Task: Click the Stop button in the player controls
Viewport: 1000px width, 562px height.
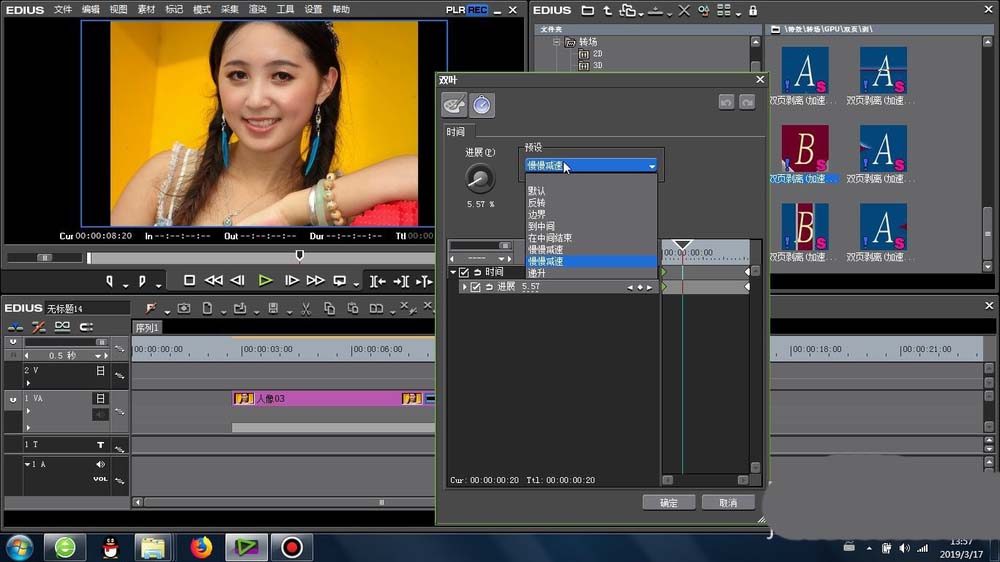Action: click(x=189, y=281)
